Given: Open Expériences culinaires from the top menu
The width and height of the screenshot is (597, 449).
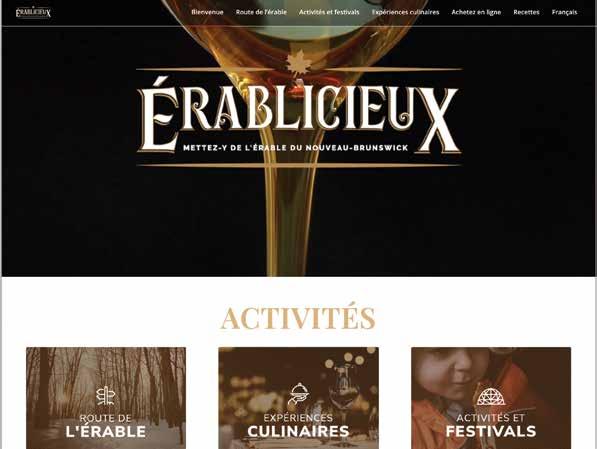Looking at the screenshot, I should coord(405,12).
